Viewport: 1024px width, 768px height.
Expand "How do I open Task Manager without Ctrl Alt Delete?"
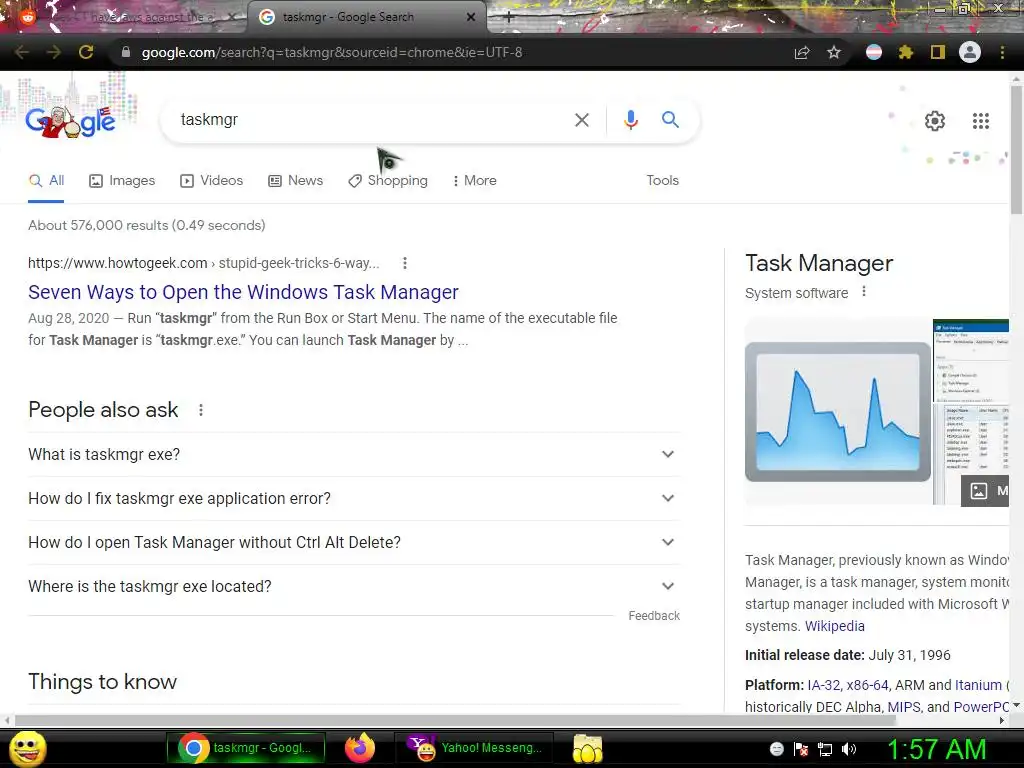(354, 542)
